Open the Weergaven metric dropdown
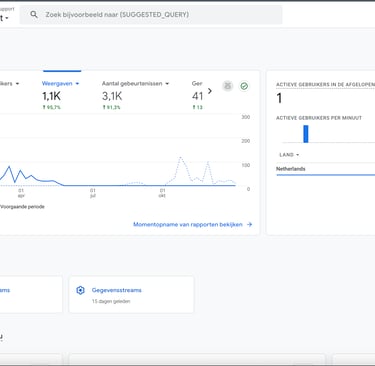This screenshot has width=375, height=366. [77, 84]
